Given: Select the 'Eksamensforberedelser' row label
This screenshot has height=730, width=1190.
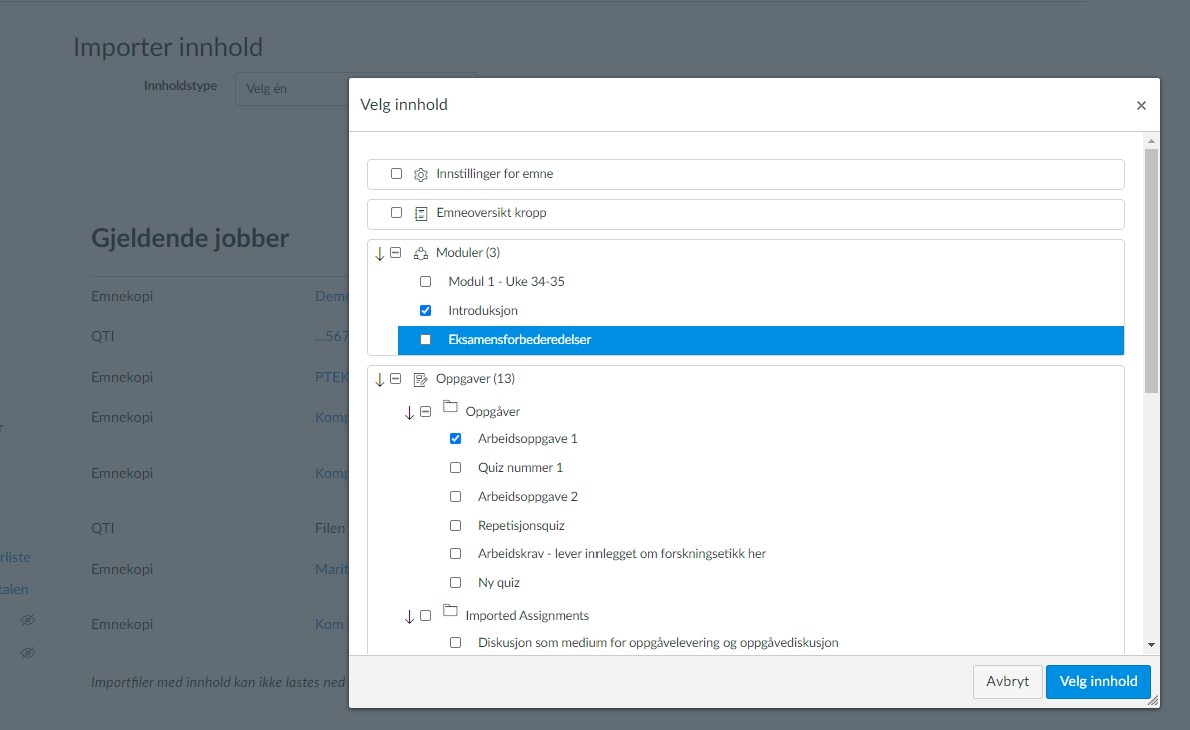Looking at the screenshot, I should [x=520, y=340].
